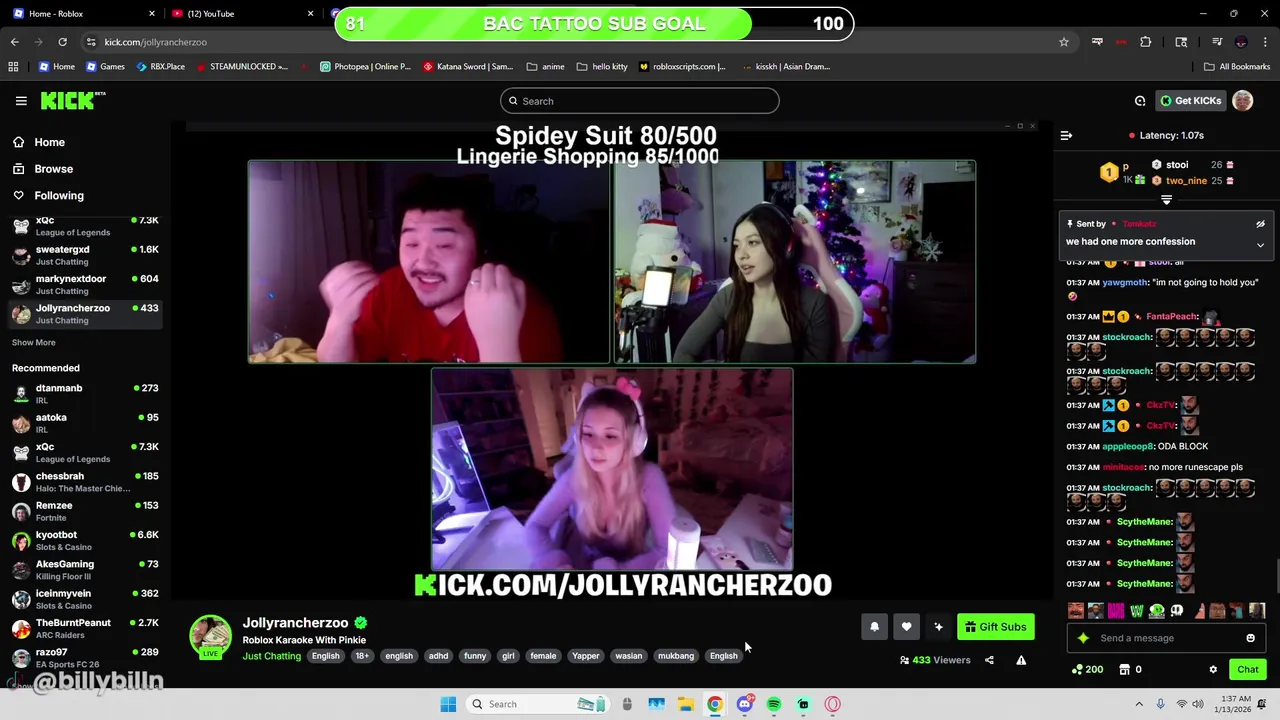Open Chrome extensions puzzle icon
This screenshot has width=1280, height=720.
[x=1146, y=42]
